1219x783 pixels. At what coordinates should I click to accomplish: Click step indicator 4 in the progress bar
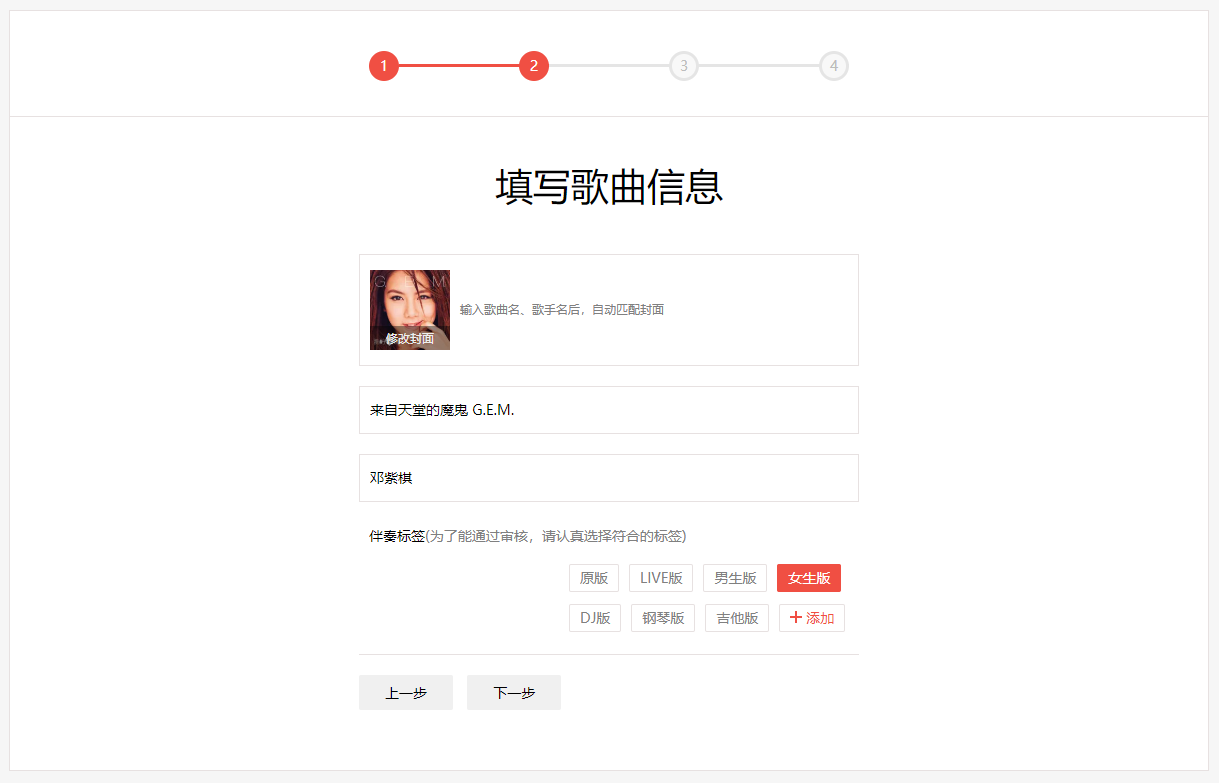834,66
